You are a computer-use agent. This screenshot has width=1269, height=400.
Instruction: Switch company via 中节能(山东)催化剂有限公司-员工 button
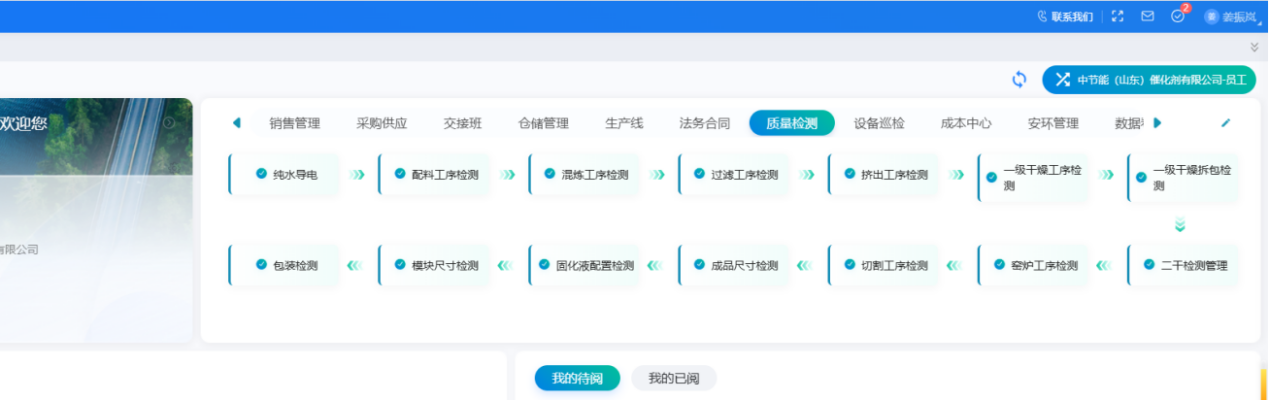[1149, 80]
